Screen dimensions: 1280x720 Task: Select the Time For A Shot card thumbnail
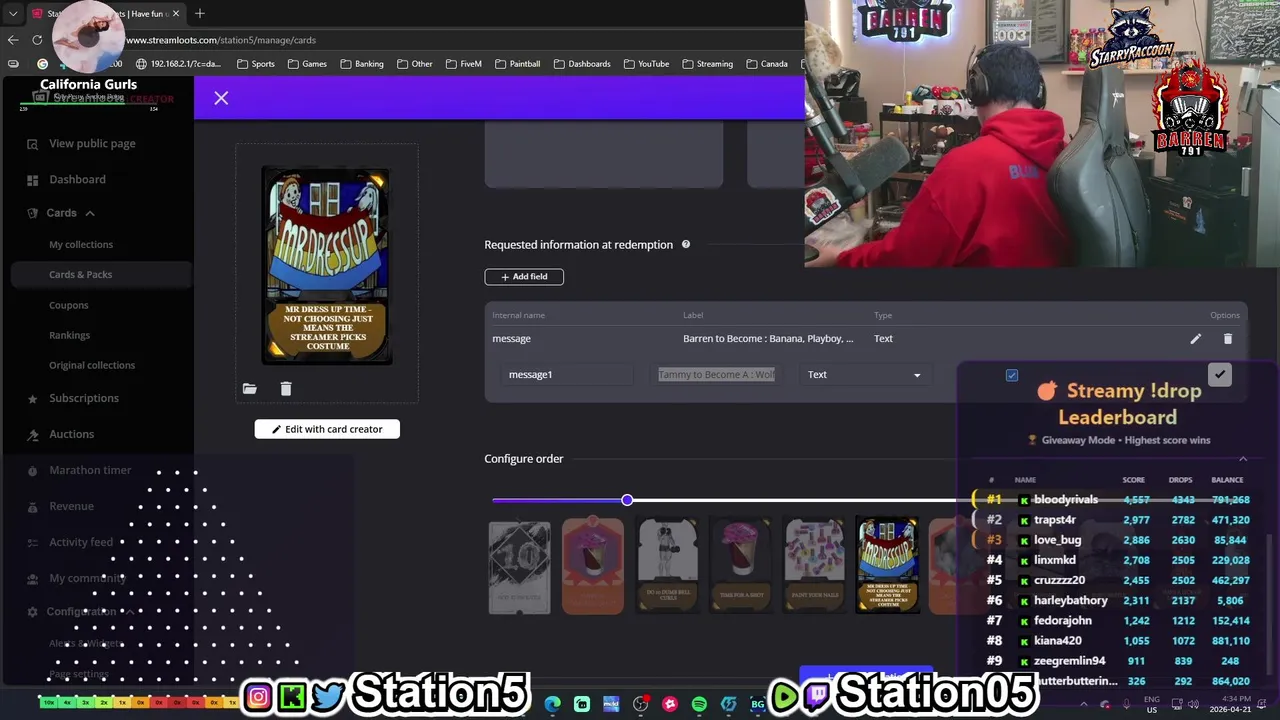[x=741, y=565]
